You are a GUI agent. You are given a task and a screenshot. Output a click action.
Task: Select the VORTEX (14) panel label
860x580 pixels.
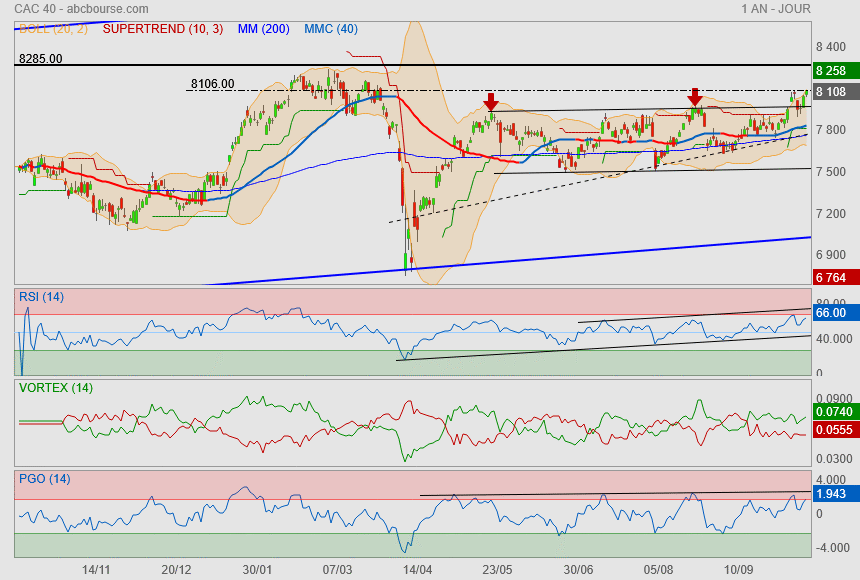(x=56, y=387)
